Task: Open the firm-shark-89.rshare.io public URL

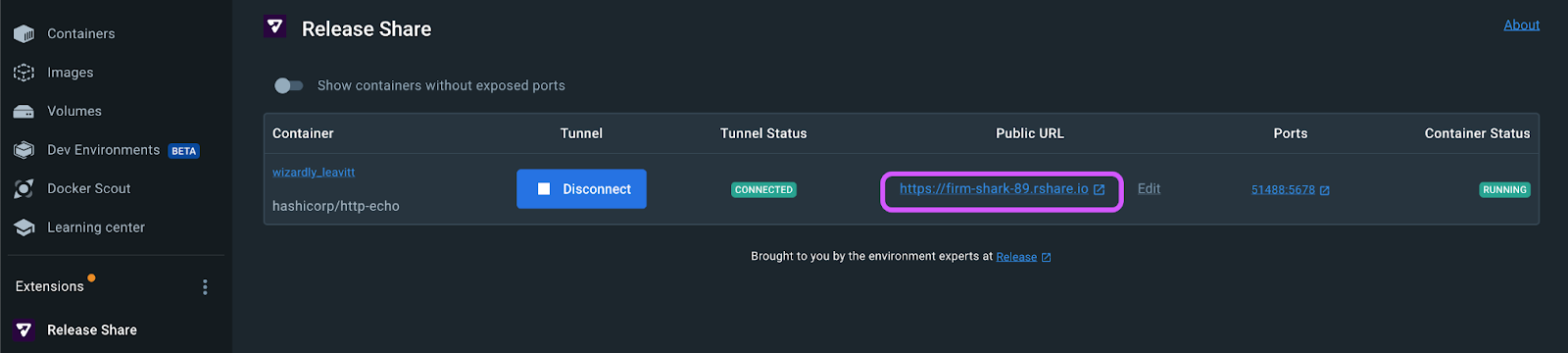Action: pyautogui.click(x=994, y=189)
